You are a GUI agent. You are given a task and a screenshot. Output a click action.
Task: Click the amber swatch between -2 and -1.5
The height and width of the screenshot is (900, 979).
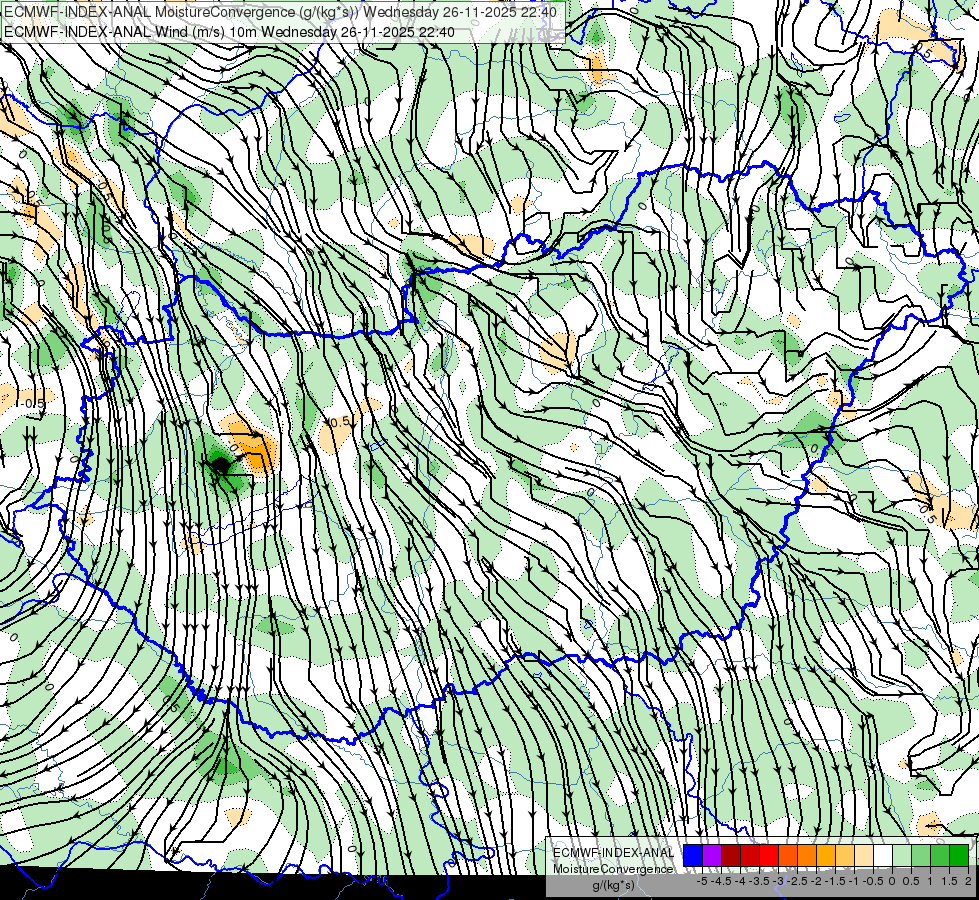[x=825, y=856]
